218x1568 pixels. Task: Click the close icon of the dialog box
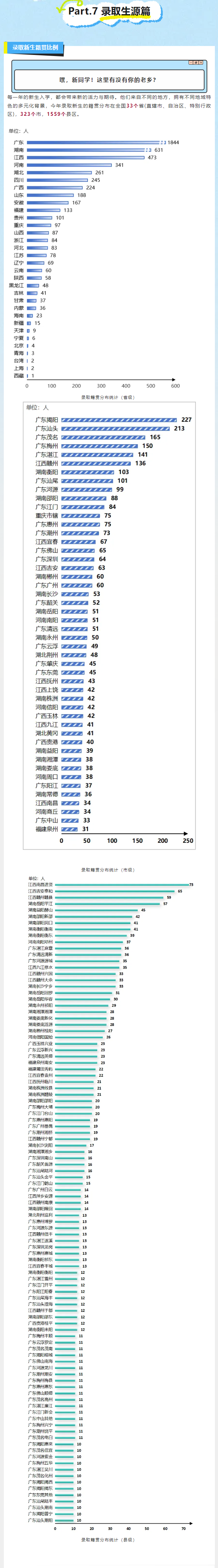point(201,62)
